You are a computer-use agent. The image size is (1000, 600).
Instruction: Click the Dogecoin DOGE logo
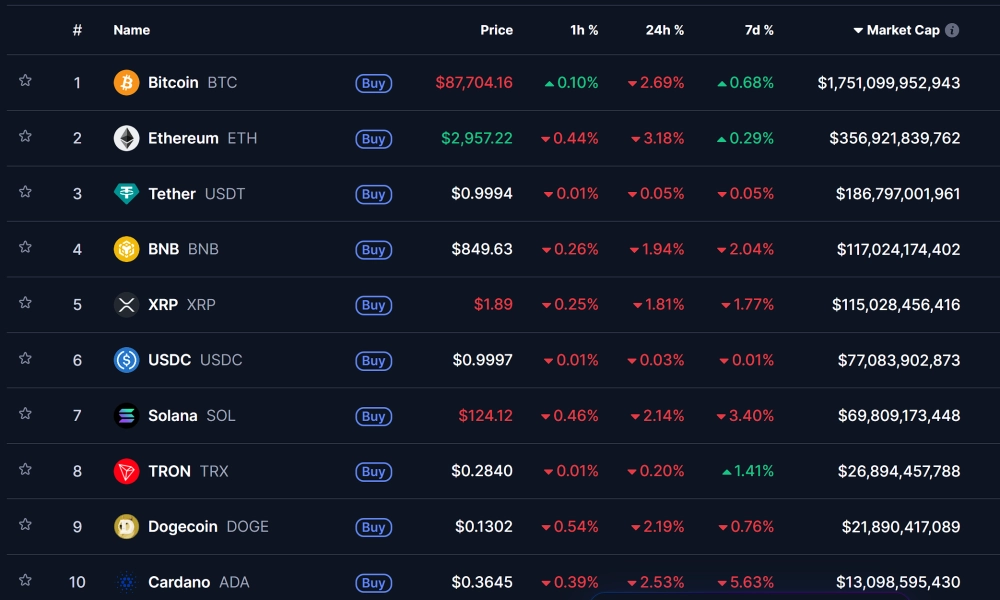pyautogui.click(x=125, y=526)
